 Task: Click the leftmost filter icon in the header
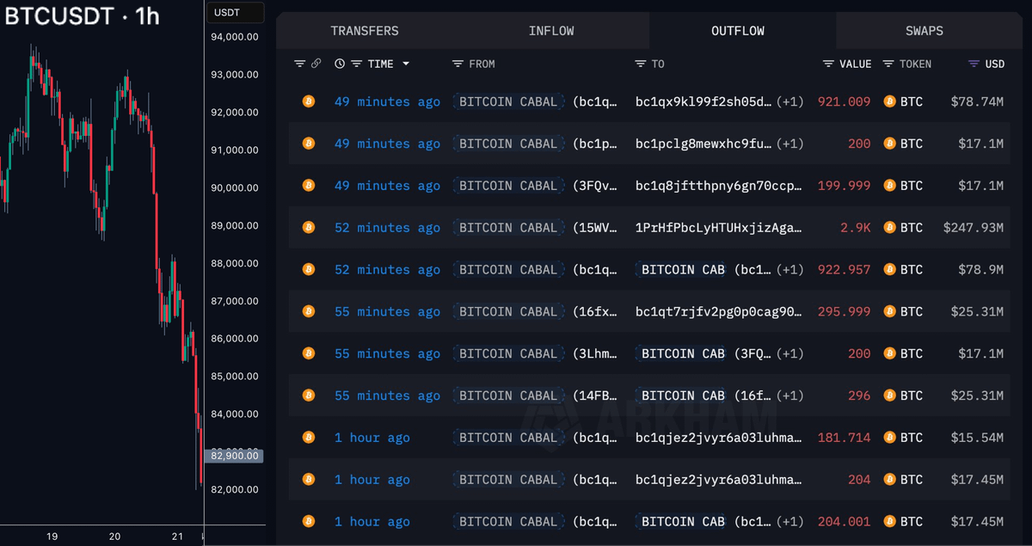pos(299,64)
